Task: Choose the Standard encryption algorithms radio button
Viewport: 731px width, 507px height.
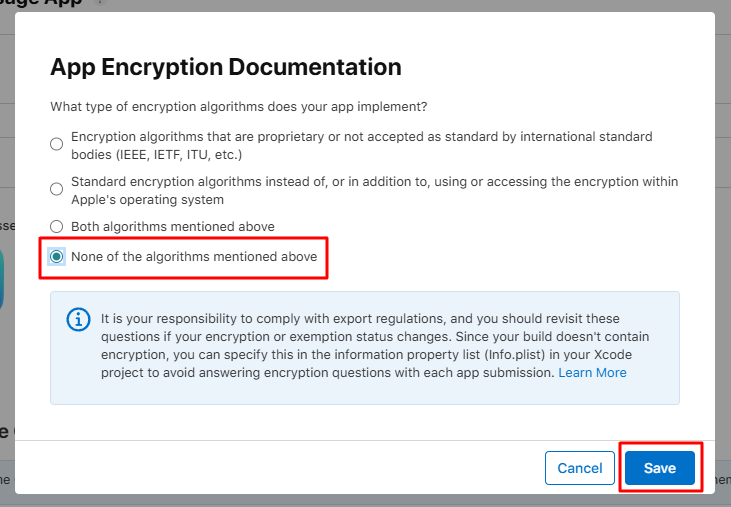Action: pyautogui.click(x=56, y=189)
